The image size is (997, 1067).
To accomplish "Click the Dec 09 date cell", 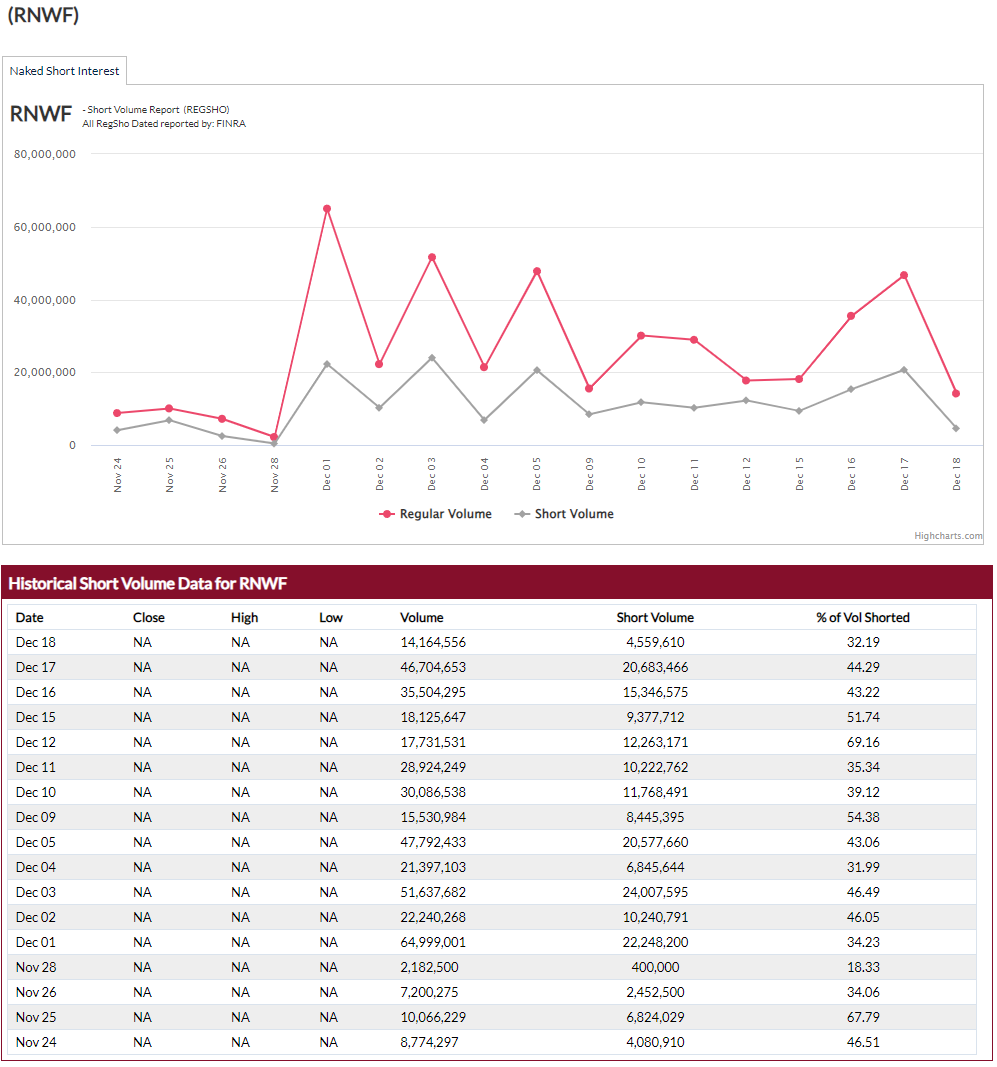I will (35, 817).
